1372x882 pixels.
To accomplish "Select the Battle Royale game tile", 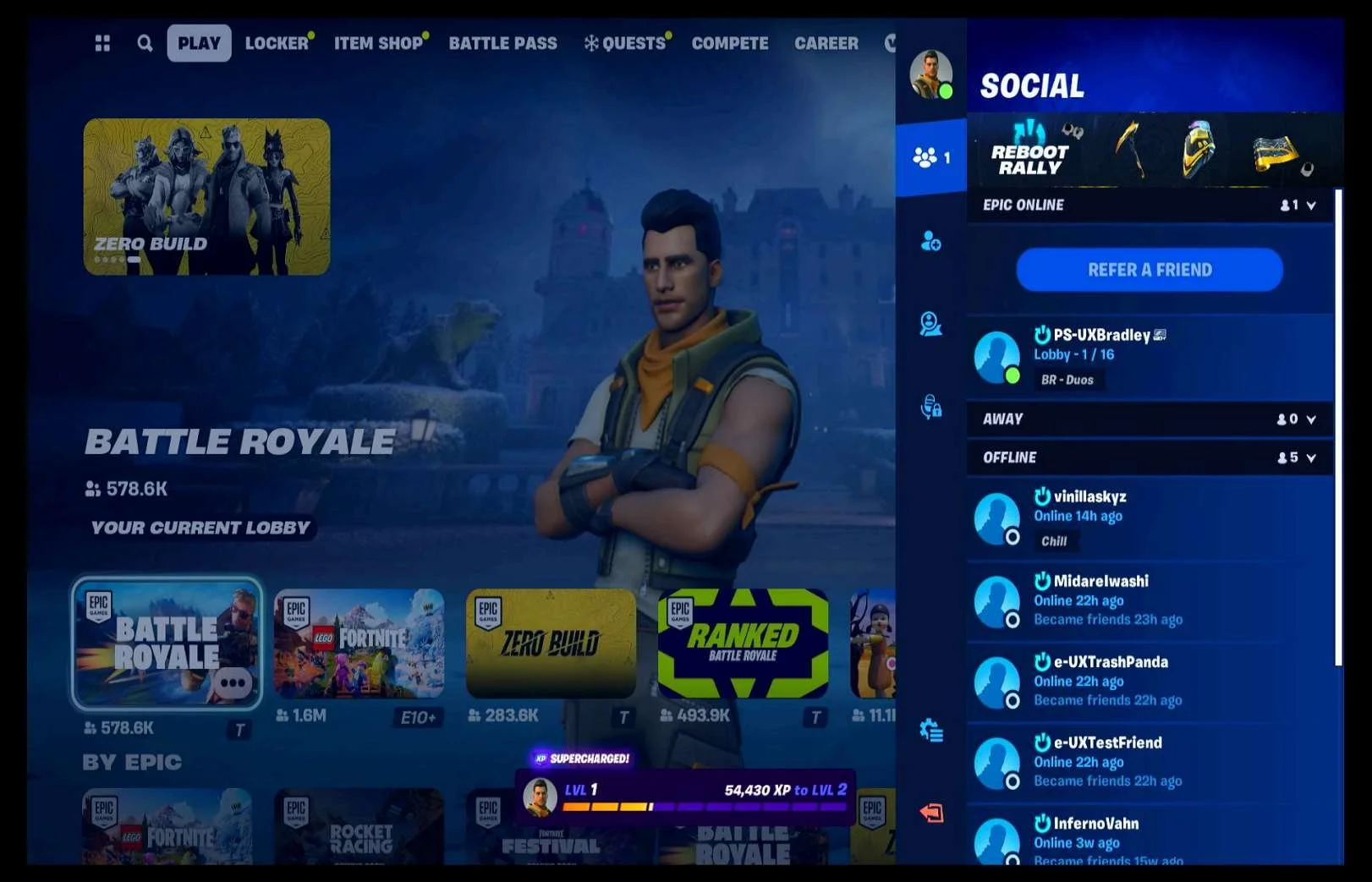I will [167, 644].
